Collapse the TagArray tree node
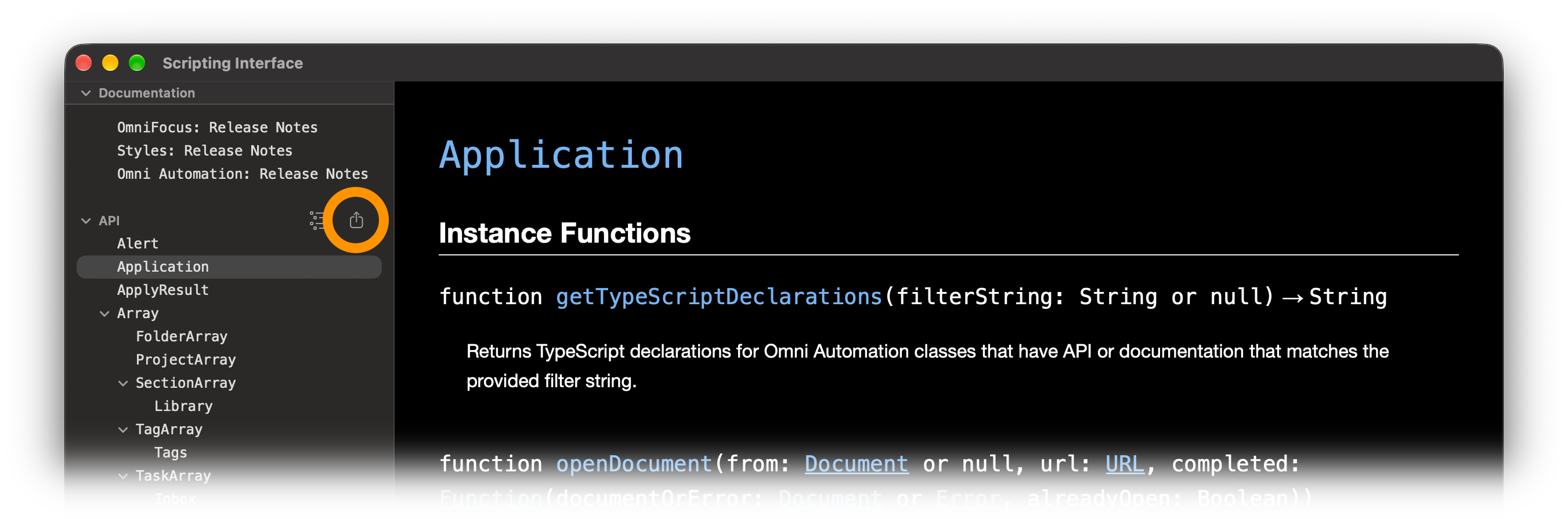This screenshot has height=519, width=1568. tap(123, 430)
